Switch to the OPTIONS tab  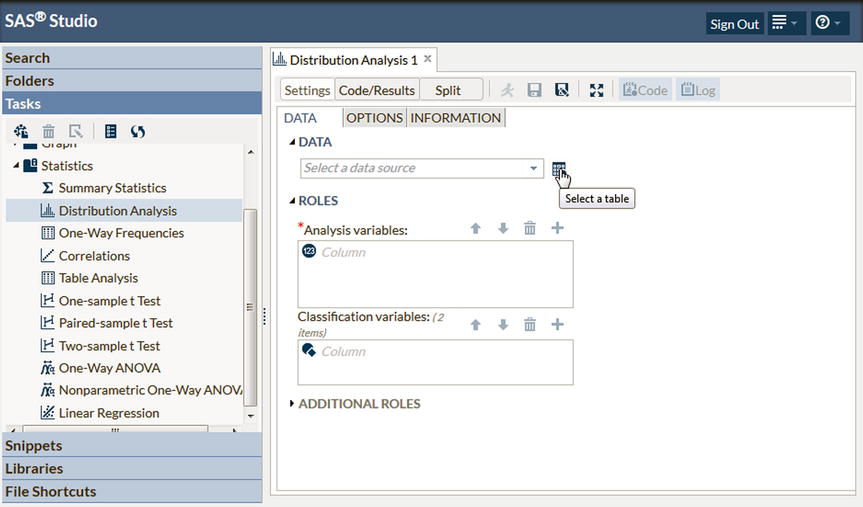(374, 118)
